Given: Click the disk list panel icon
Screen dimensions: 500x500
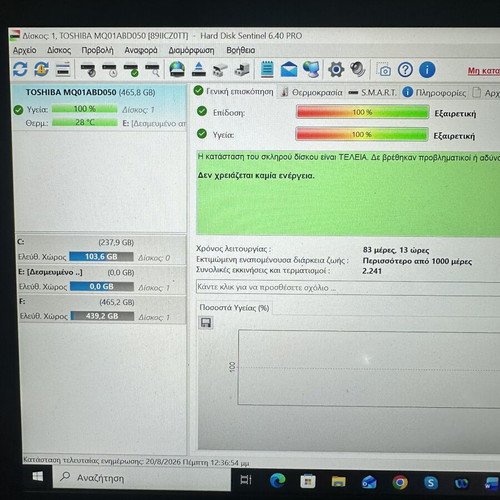Looking at the screenshot, I should pyautogui.click(x=63, y=70).
